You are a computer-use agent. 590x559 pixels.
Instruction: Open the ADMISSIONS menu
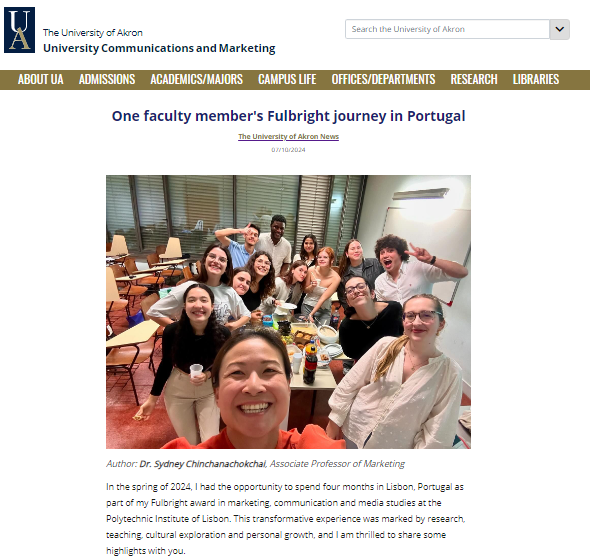(107, 79)
